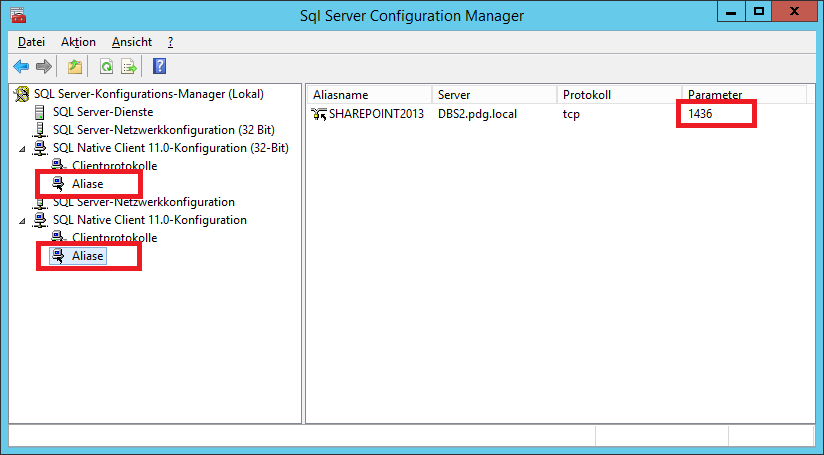Sort list by the Aliasname column header
This screenshot has height=455, width=824.
coord(341,94)
